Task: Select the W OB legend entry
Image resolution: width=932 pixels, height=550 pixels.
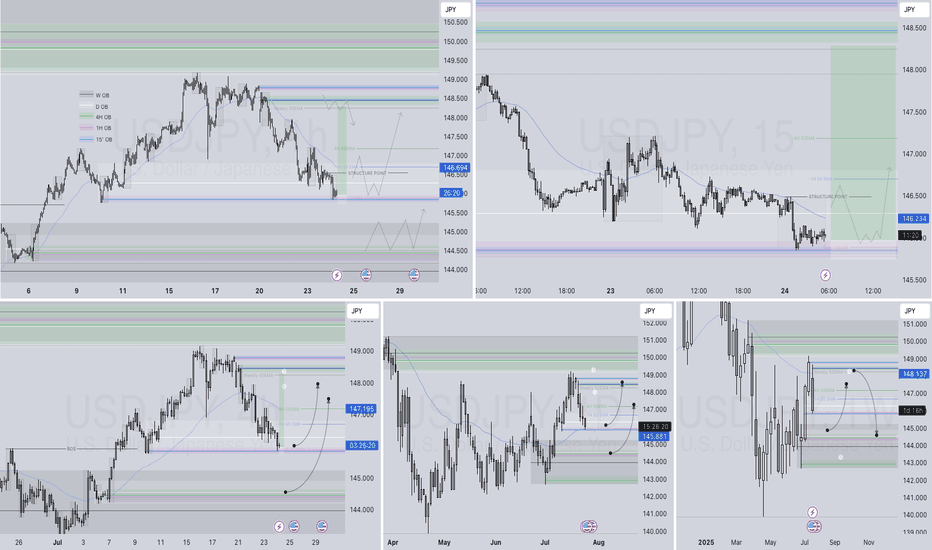Action: pos(95,95)
